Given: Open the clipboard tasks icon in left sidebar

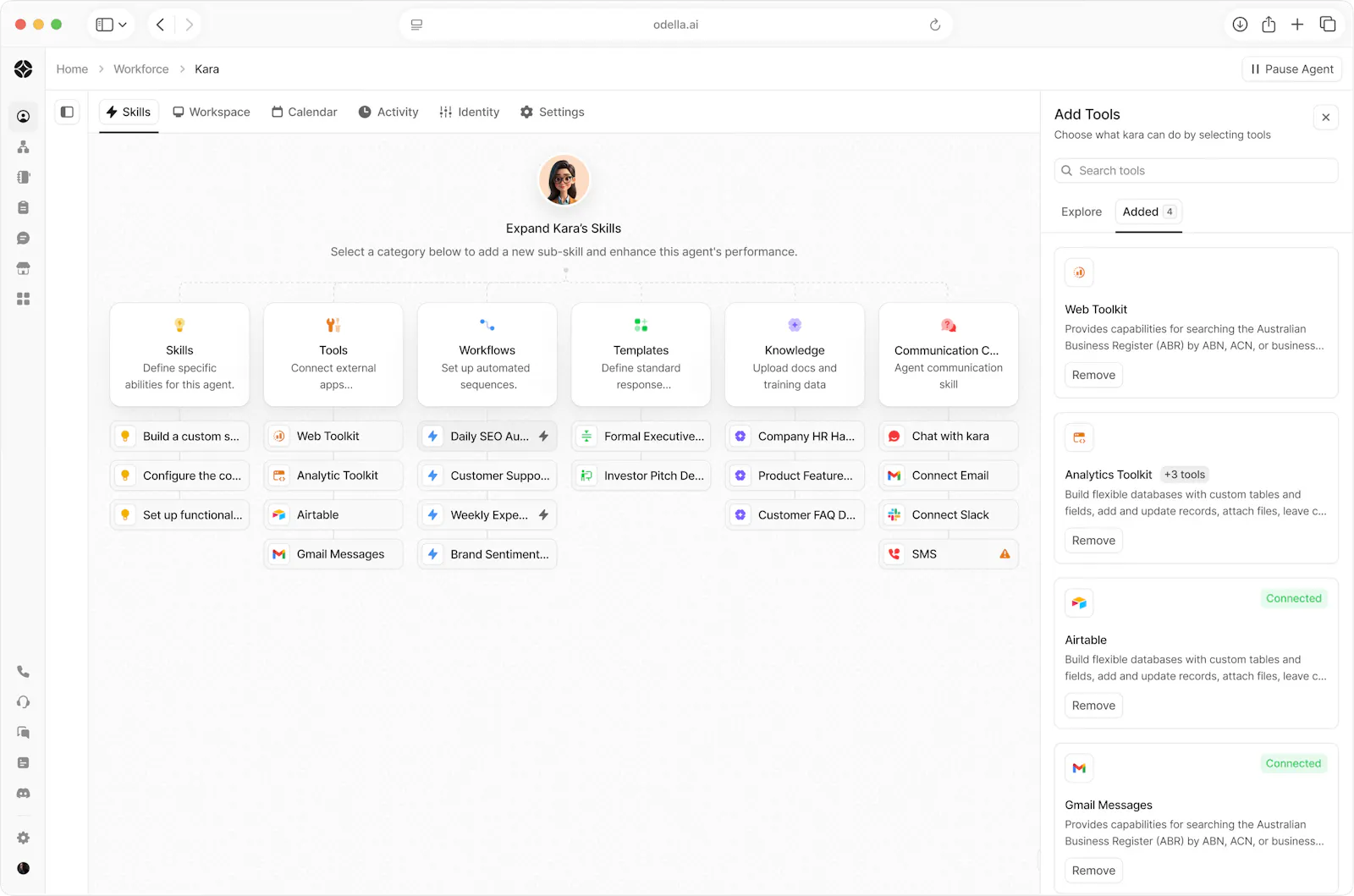Looking at the screenshot, I should (x=23, y=208).
